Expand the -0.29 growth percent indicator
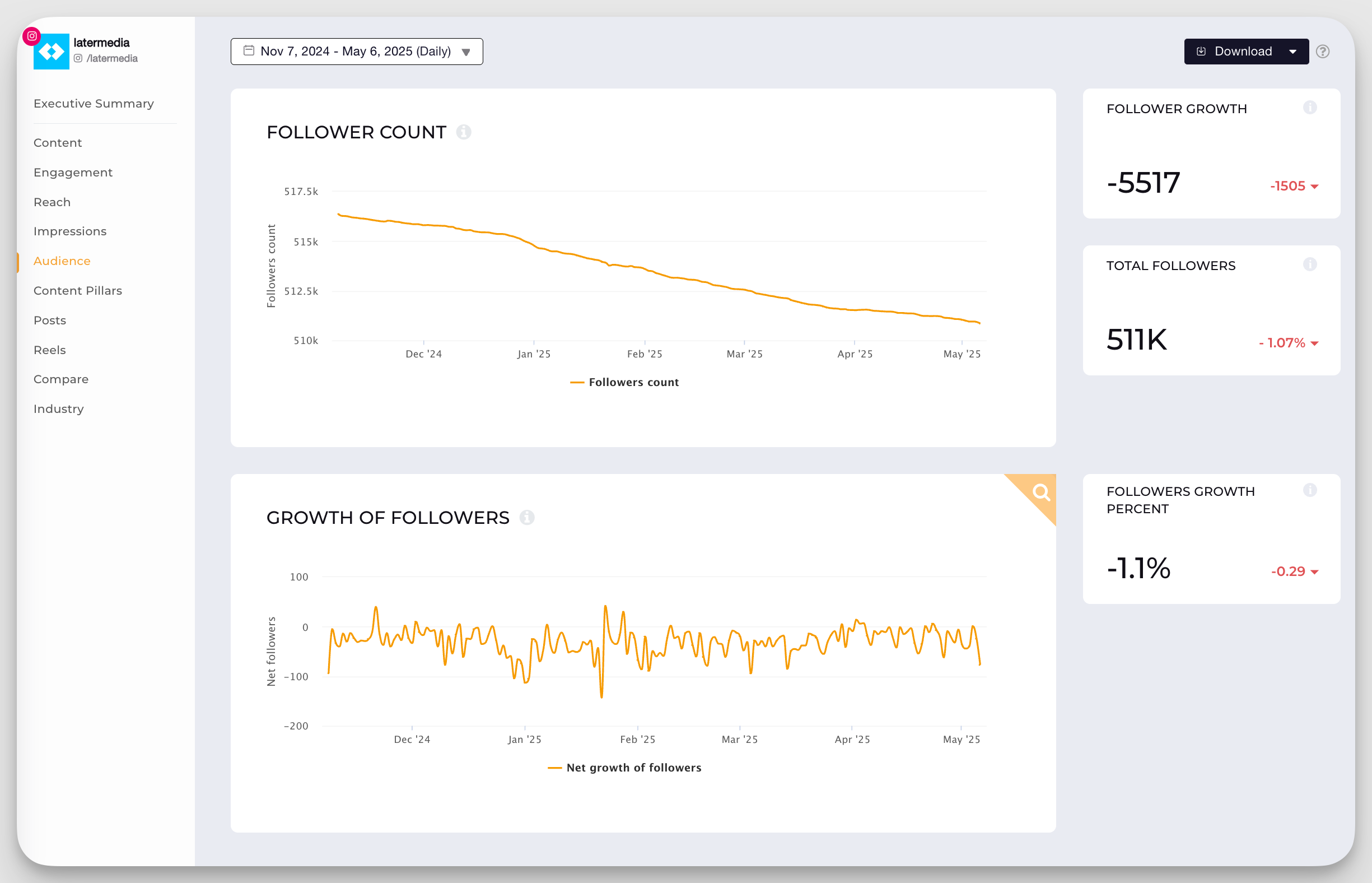The width and height of the screenshot is (1372, 883). click(1313, 571)
